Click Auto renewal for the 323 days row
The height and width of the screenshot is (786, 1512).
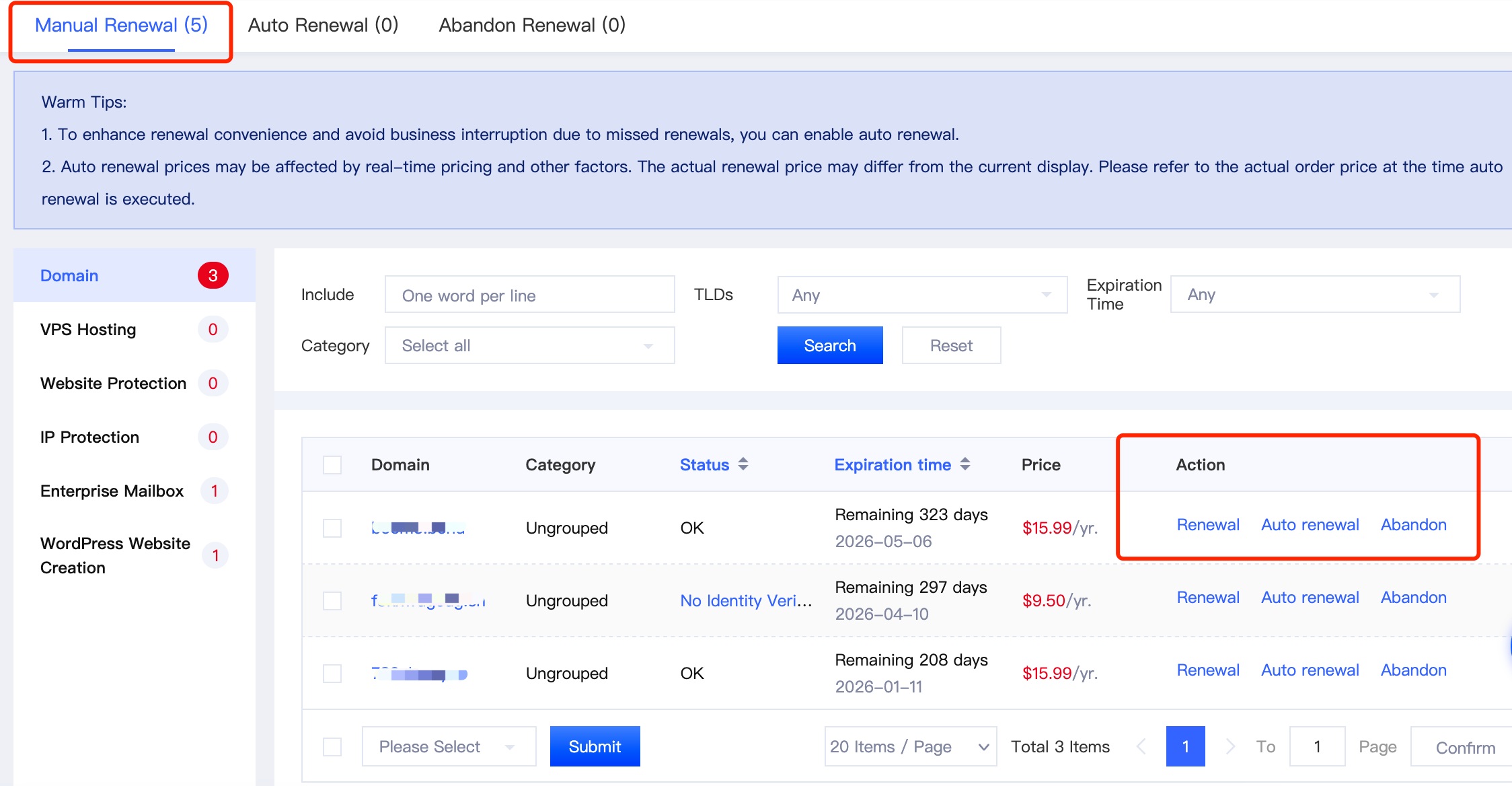(1310, 525)
